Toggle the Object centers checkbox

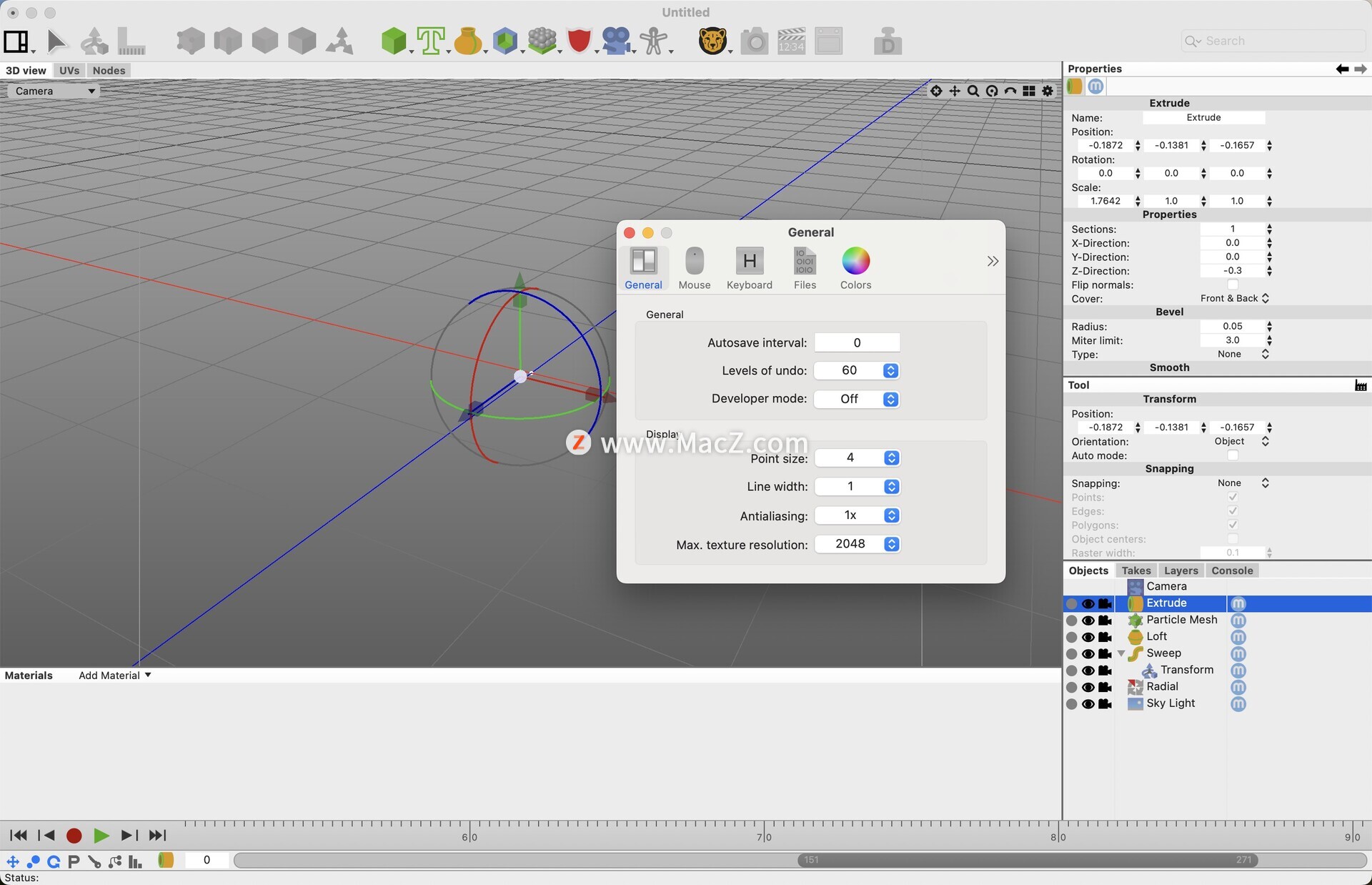click(x=1233, y=539)
